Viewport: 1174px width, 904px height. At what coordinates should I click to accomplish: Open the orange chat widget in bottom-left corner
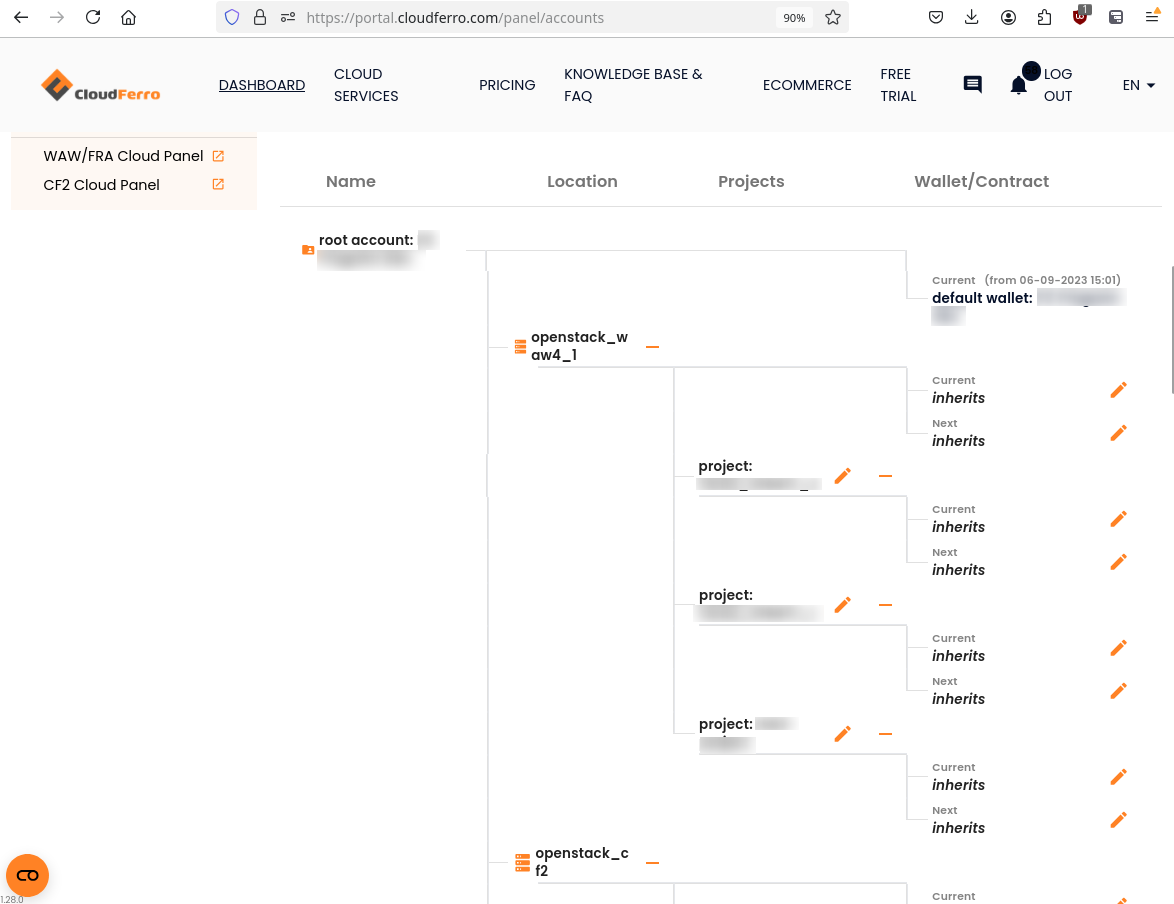click(x=27, y=875)
